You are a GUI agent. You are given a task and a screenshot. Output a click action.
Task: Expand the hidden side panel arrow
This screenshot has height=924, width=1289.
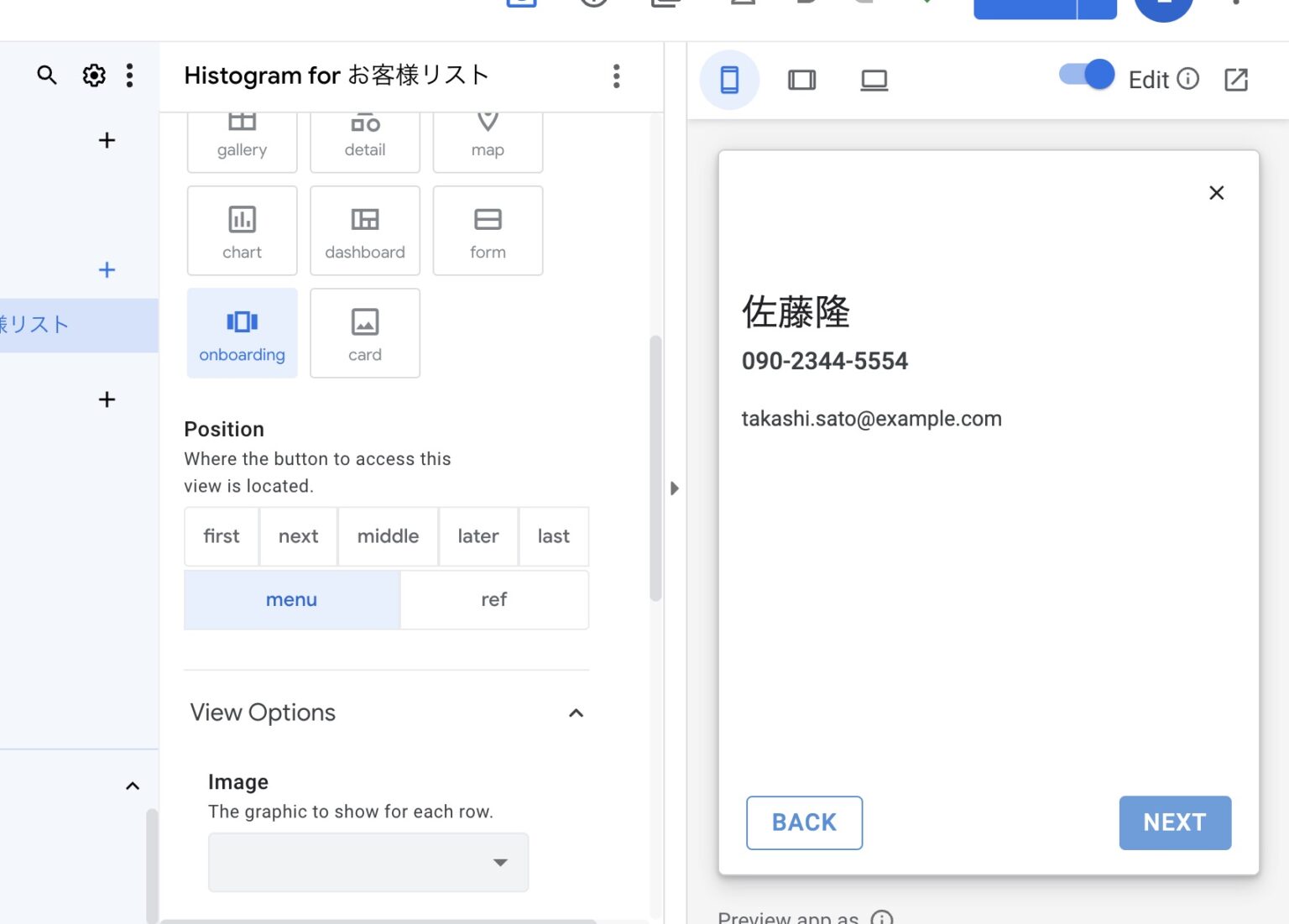pos(675,488)
